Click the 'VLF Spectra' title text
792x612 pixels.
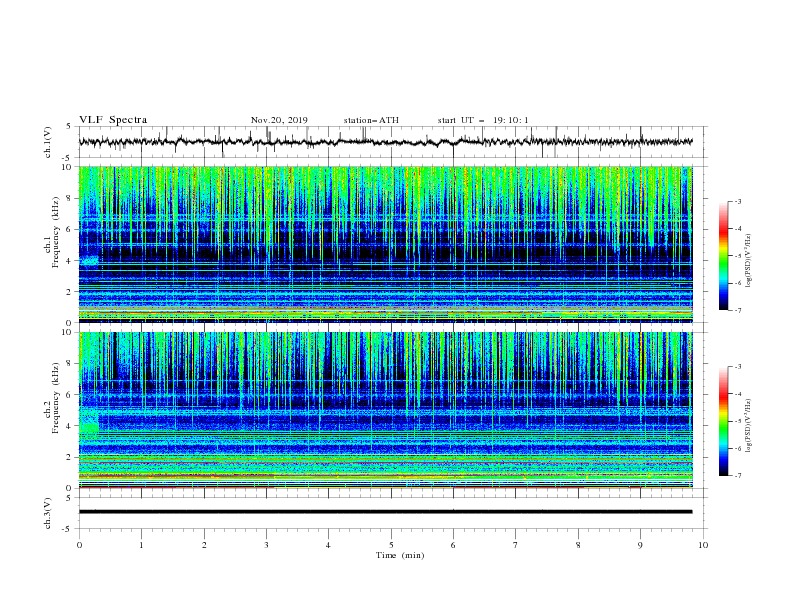113,120
